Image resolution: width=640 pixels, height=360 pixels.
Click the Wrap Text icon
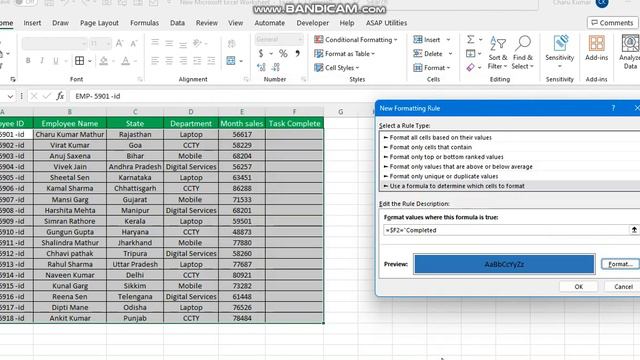(231, 43)
